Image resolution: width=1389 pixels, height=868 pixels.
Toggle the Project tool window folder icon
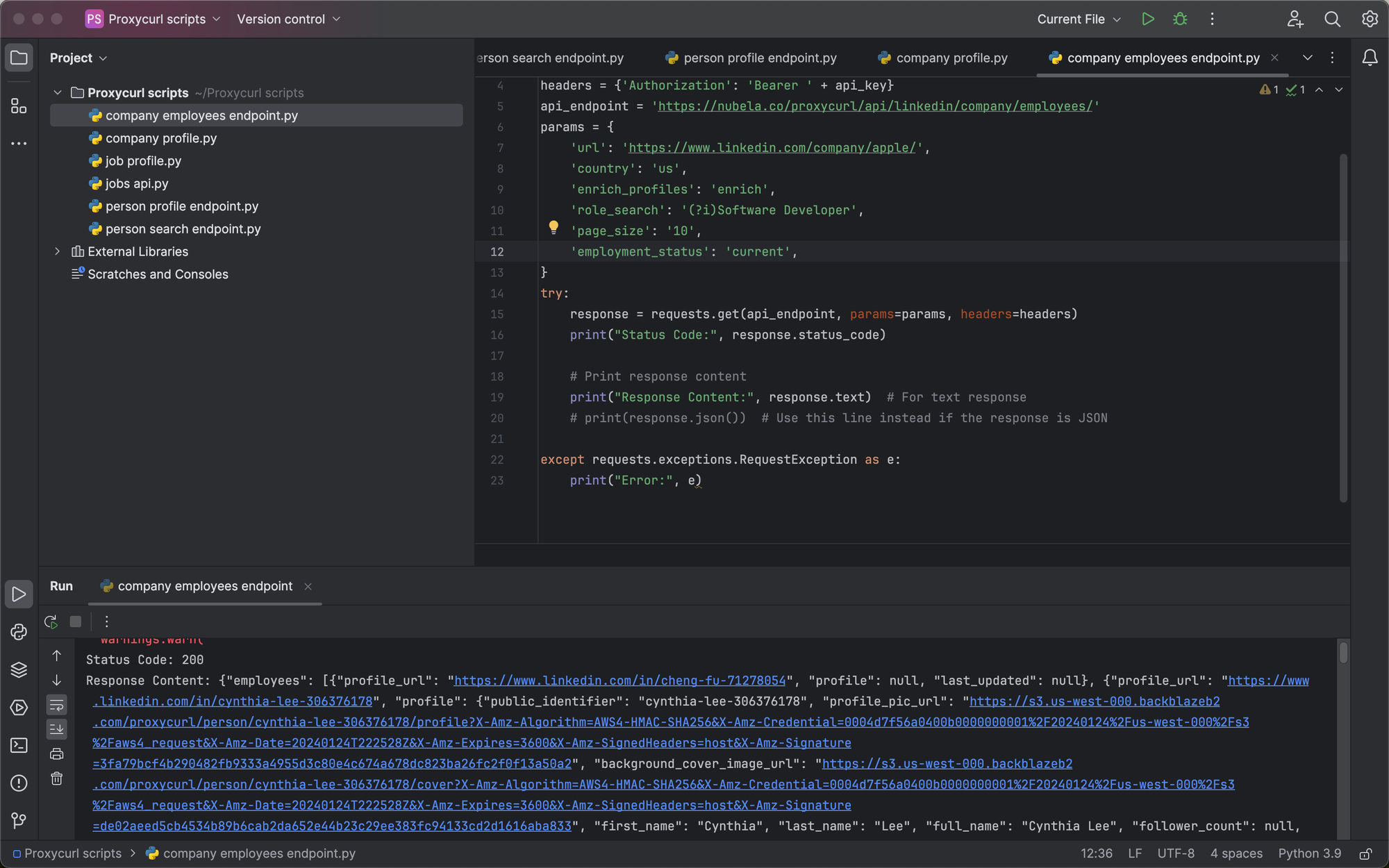tap(19, 58)
